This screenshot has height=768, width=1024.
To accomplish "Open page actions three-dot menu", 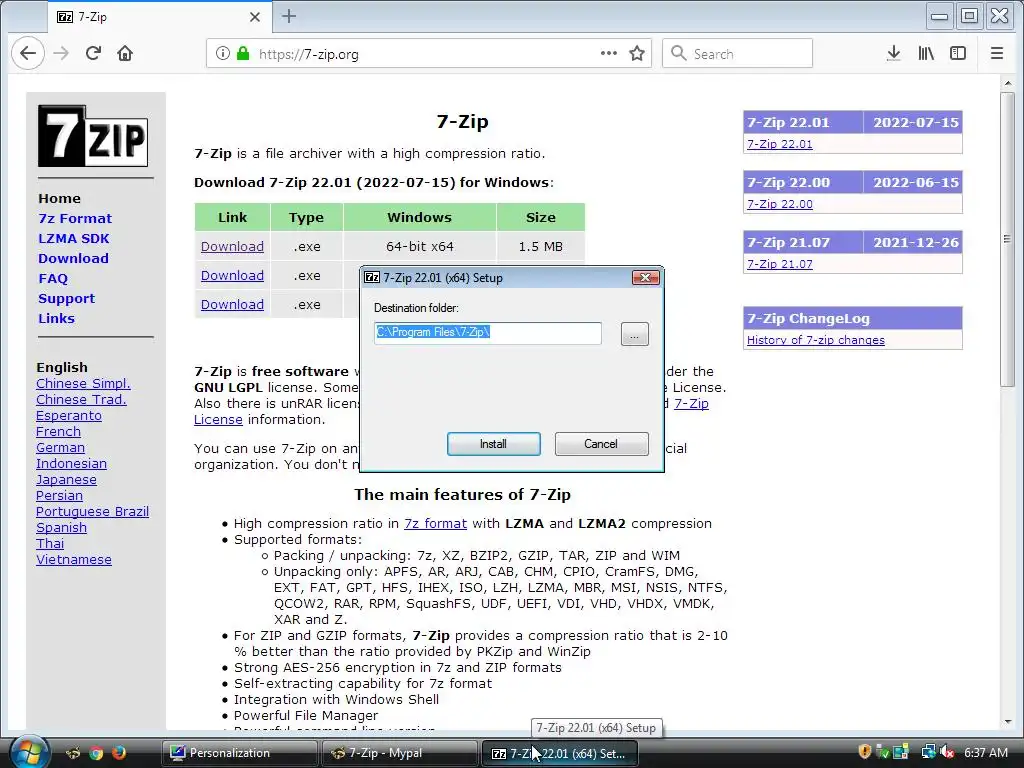I will point(609,54).
